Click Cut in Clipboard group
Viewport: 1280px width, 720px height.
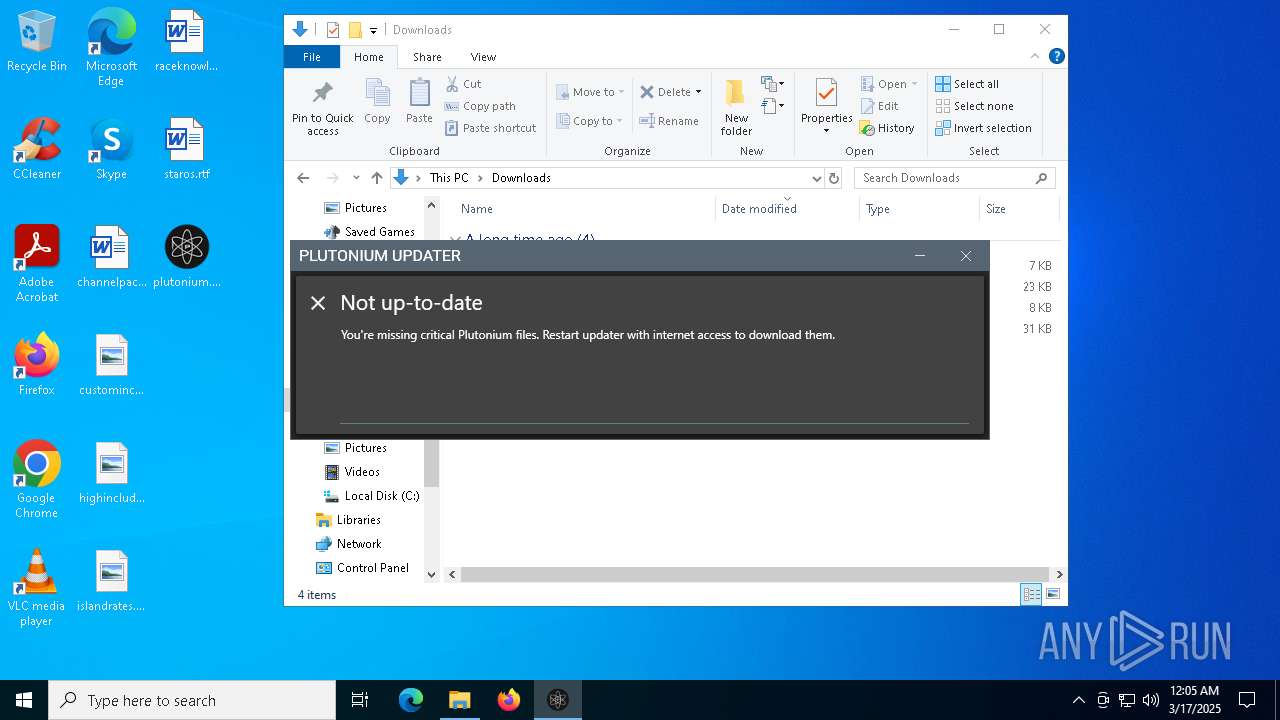463,84
